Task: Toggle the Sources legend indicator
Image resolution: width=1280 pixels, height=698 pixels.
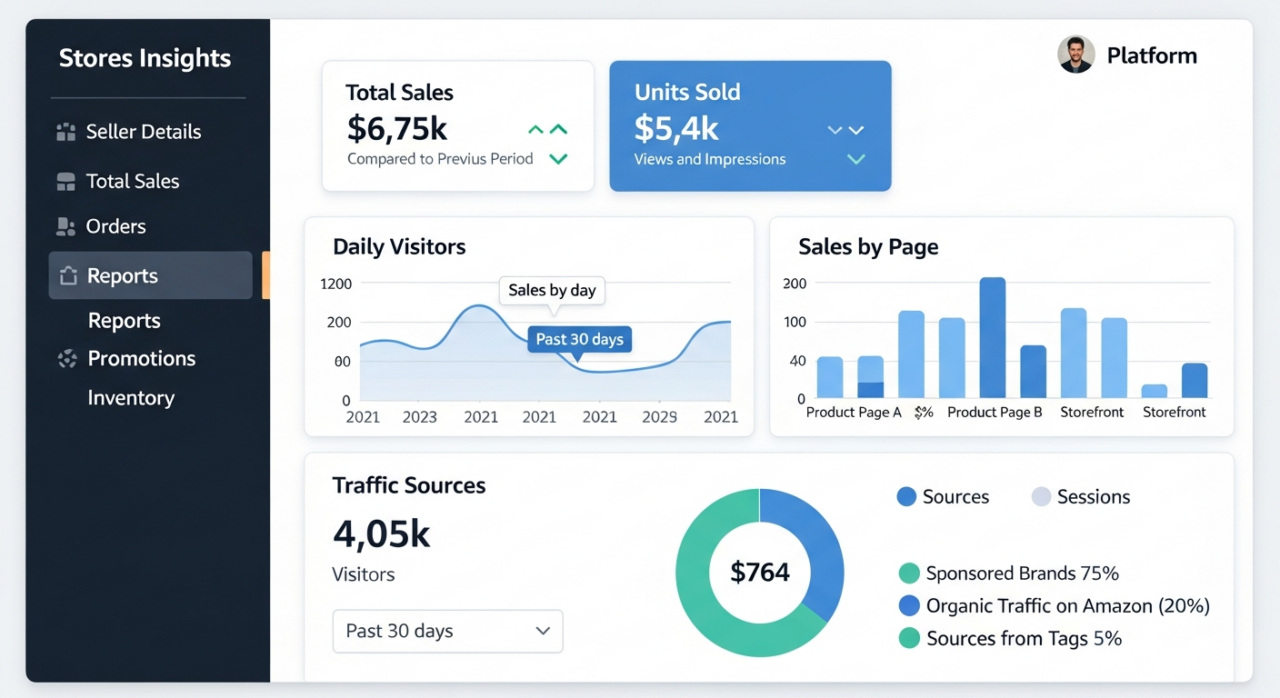Action: point(907,496)
